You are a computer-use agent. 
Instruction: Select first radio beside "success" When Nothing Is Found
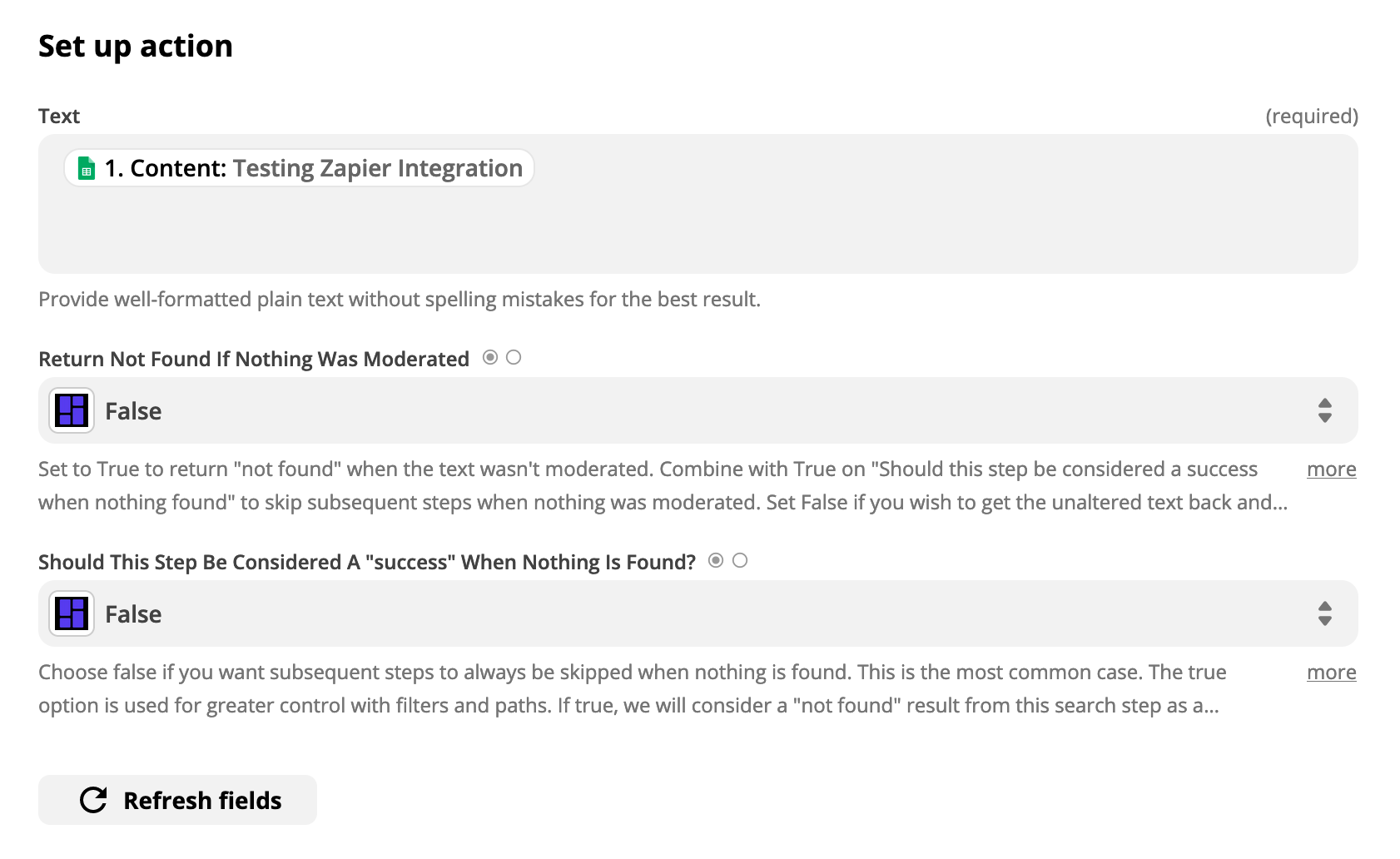[716, 560]
